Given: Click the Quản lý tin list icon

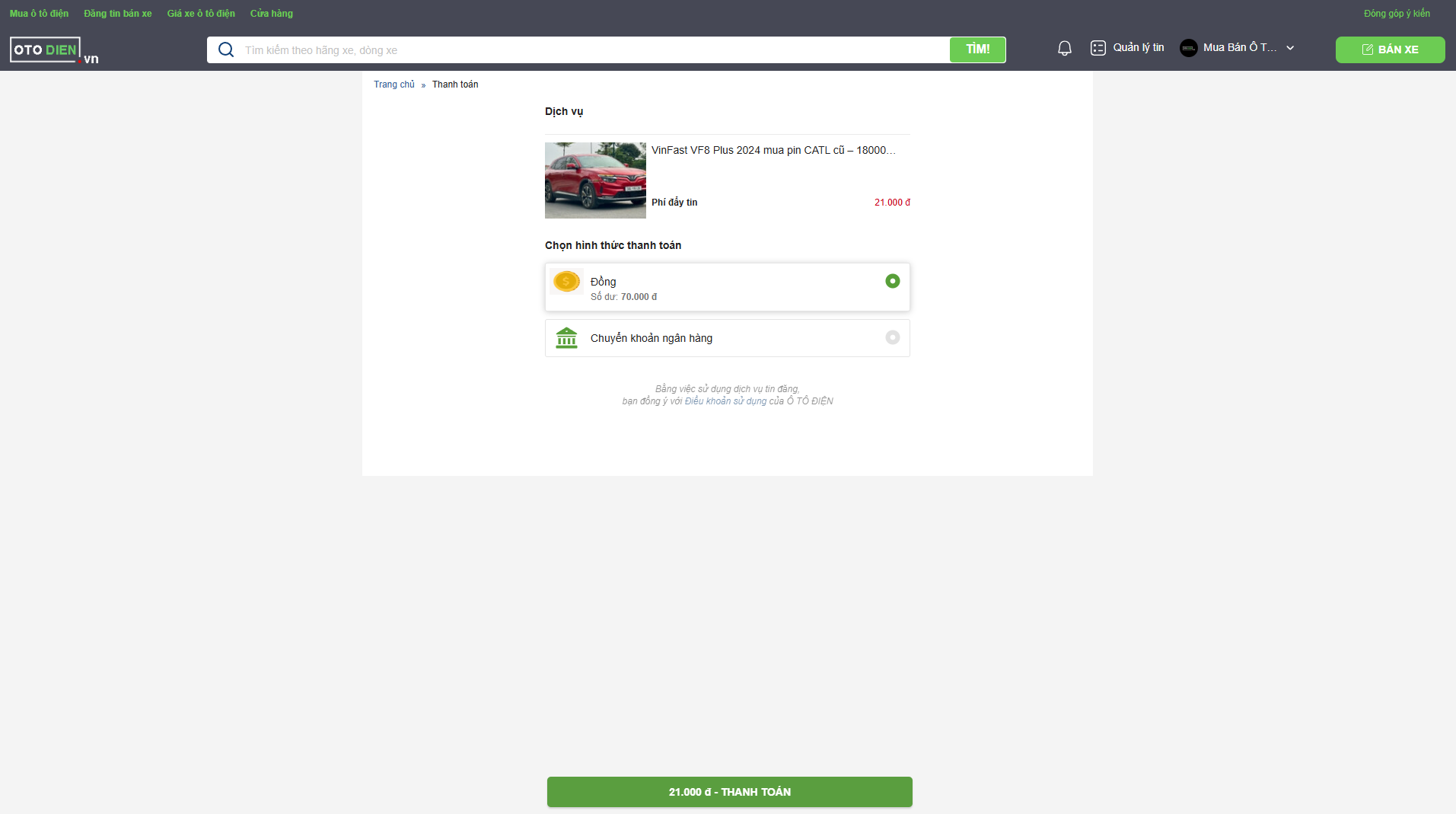Looking at the screenshot, I should pos(1098,48).
